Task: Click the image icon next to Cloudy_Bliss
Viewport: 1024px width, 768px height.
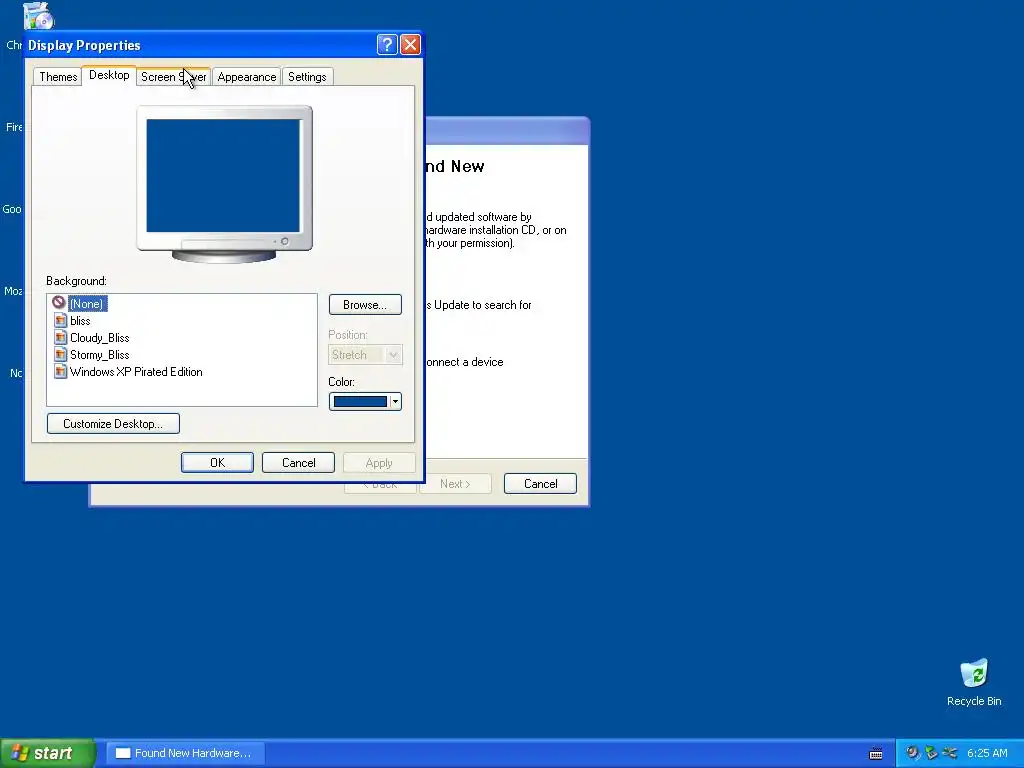Action: (60, 338)
